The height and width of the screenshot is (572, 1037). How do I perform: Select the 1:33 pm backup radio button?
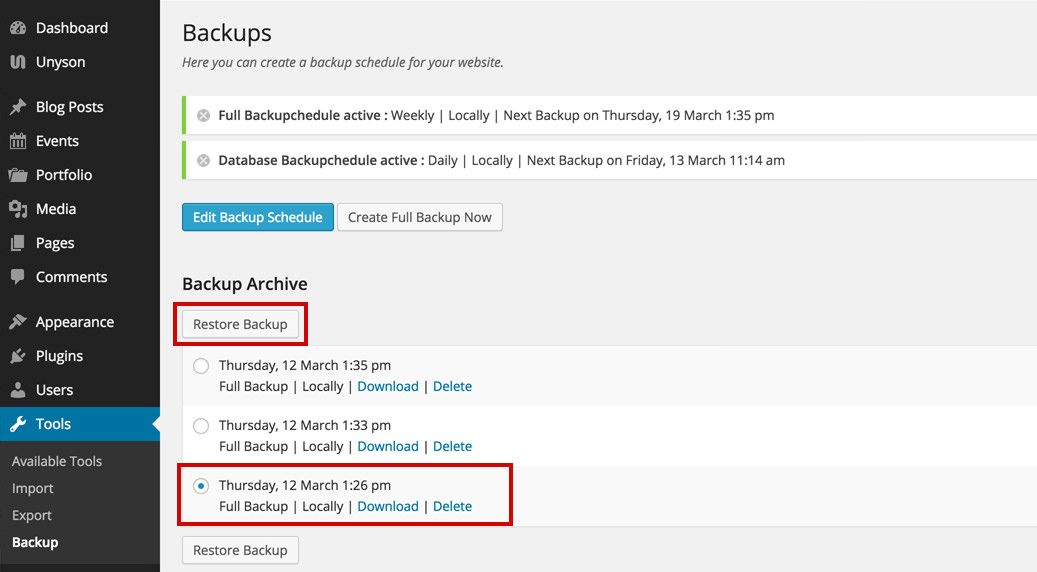click(x=201, y=426)
